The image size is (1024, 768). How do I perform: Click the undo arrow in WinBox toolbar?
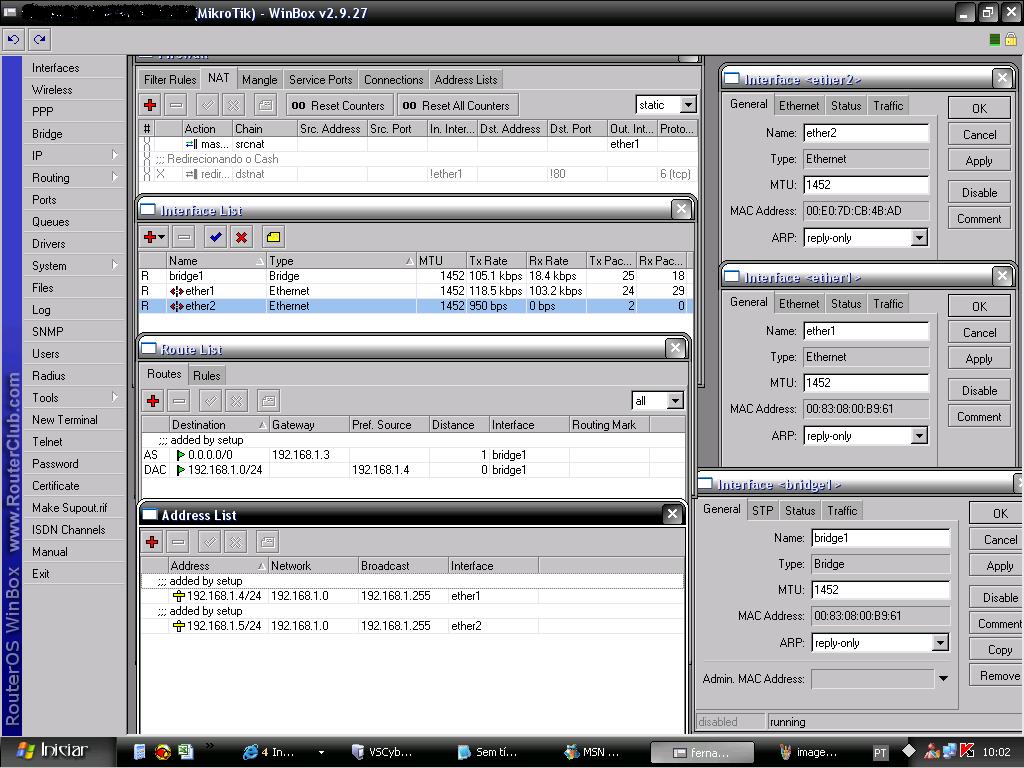[x=13, y=40]
